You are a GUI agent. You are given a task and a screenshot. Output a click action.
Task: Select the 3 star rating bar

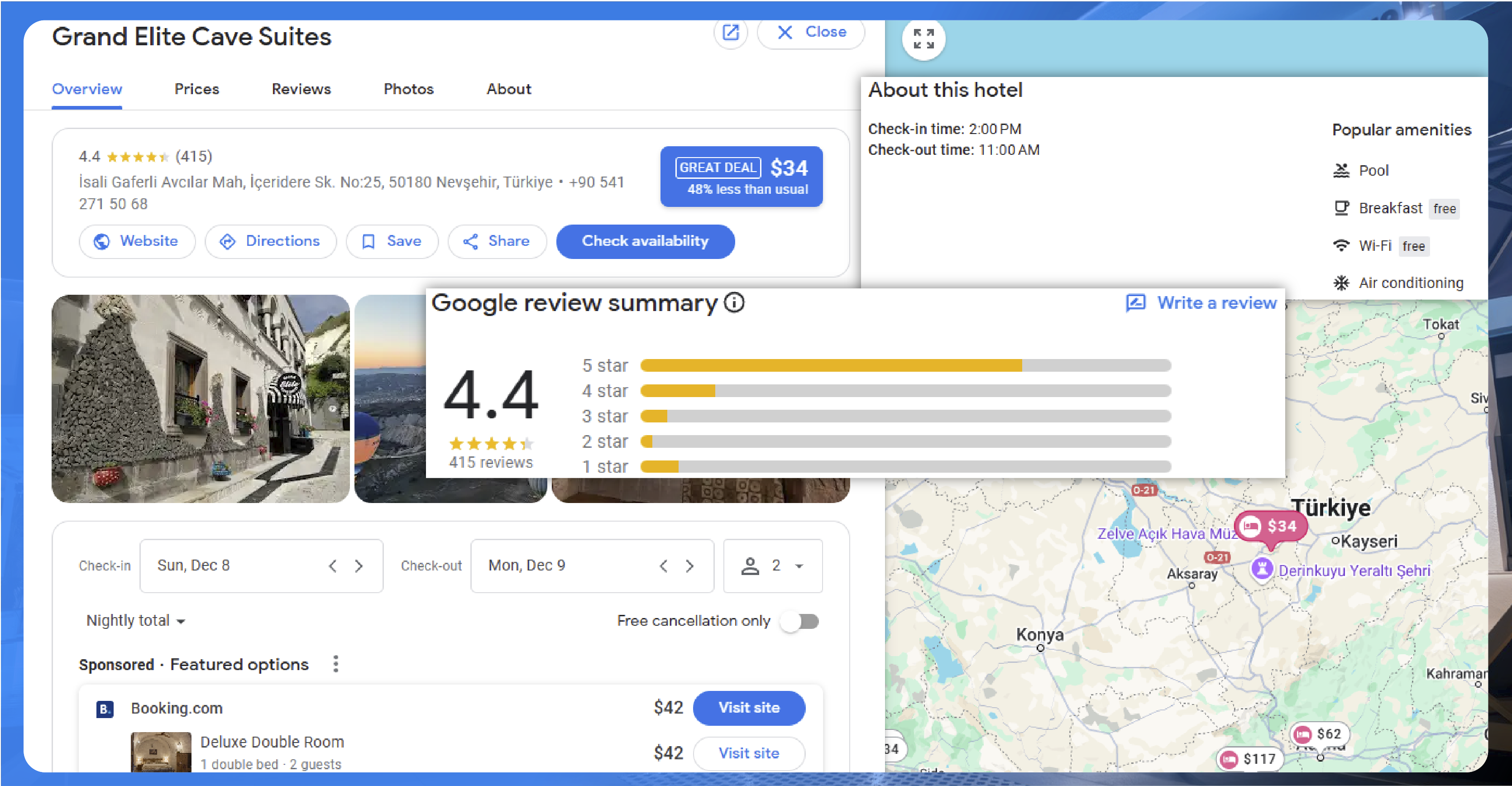pos(906,416)
